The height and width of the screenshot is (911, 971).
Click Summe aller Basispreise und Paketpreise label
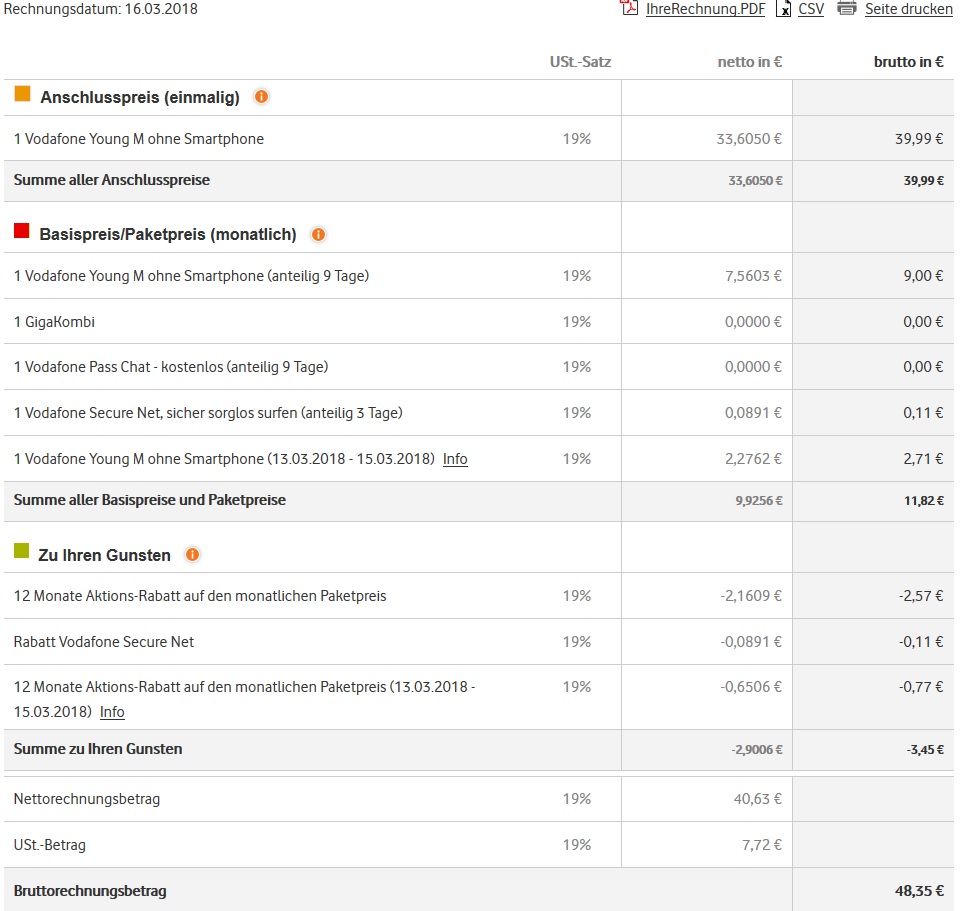150,500
